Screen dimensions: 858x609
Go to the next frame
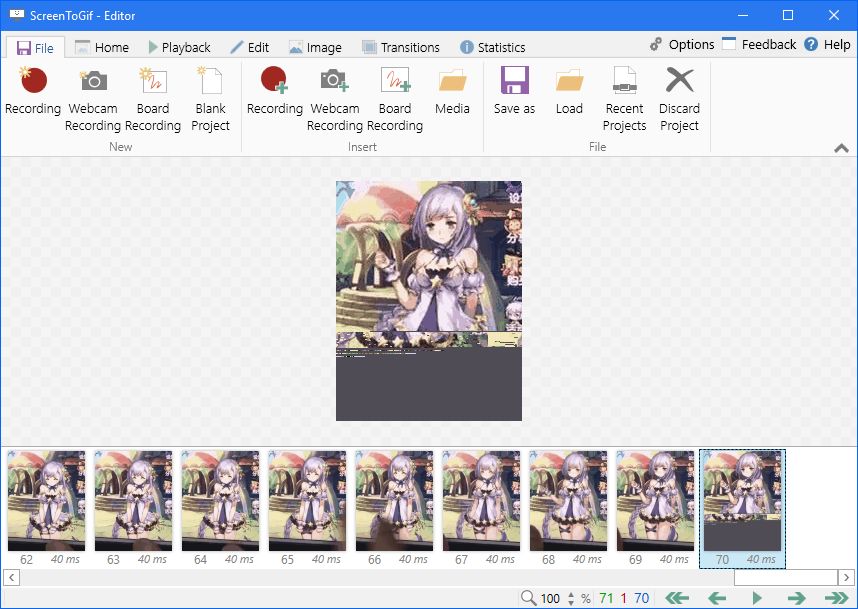tap(797, 598)
